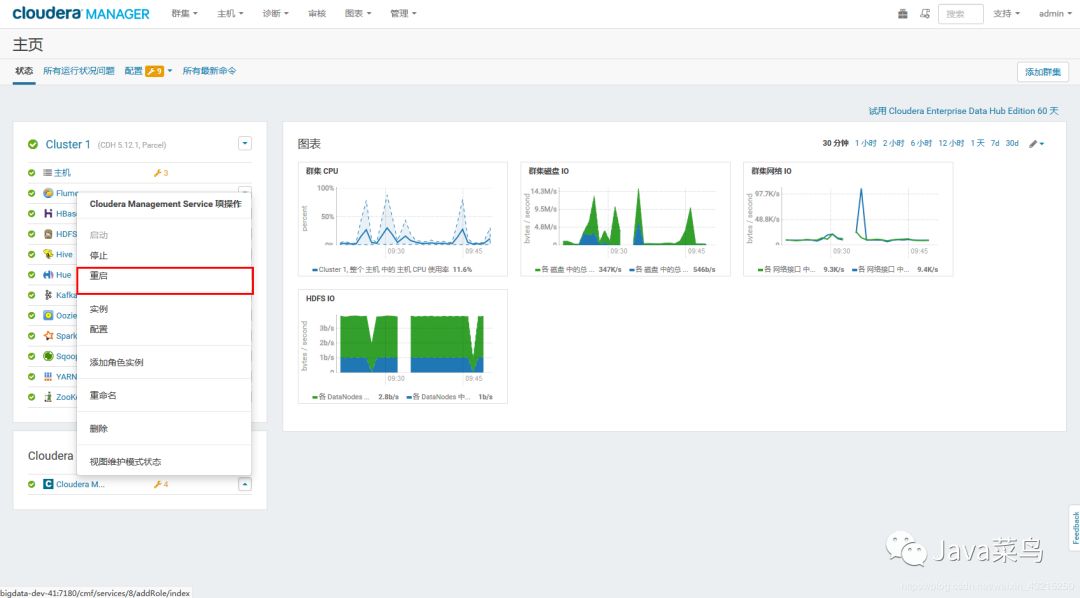Click the HDFS service icon

[x=48, y=234]
